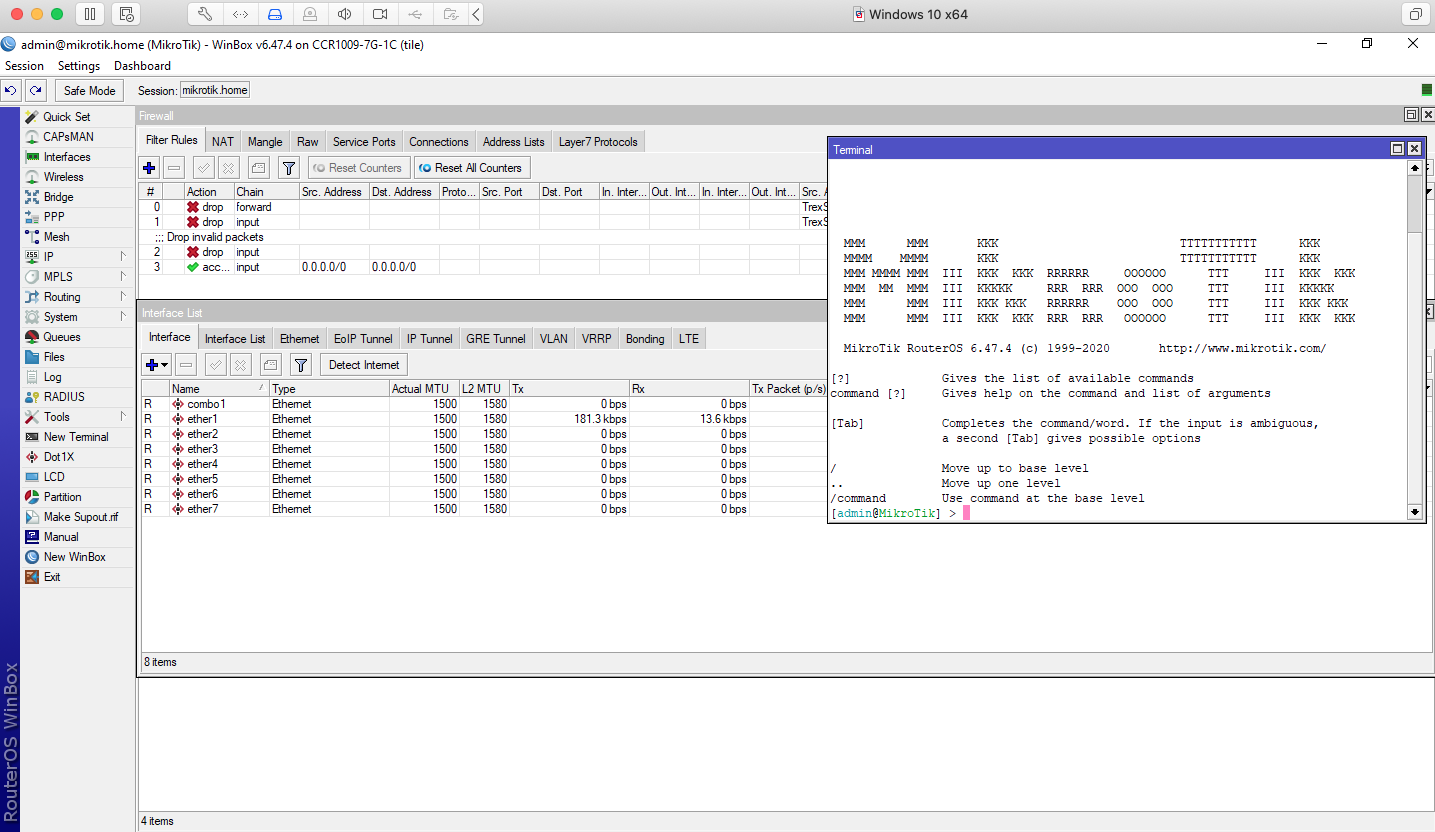Switch to the Address Lists tab

514,142
